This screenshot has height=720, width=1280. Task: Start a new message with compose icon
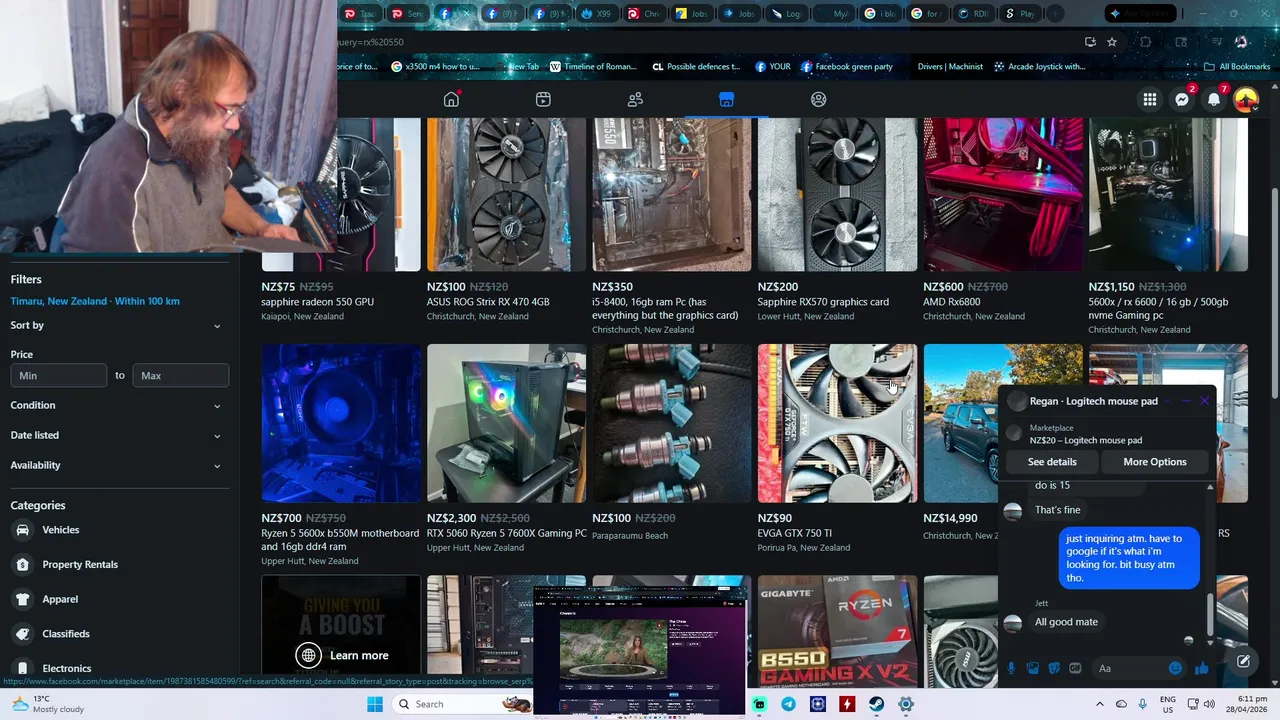point(1243,661)
